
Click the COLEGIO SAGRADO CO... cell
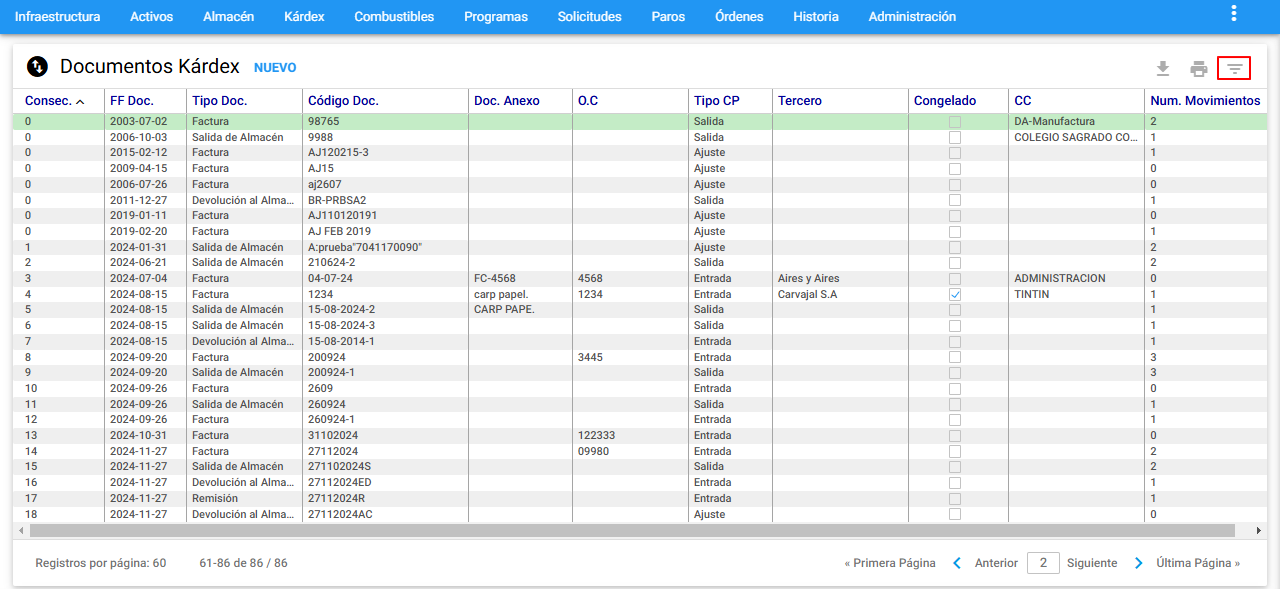1076,137
